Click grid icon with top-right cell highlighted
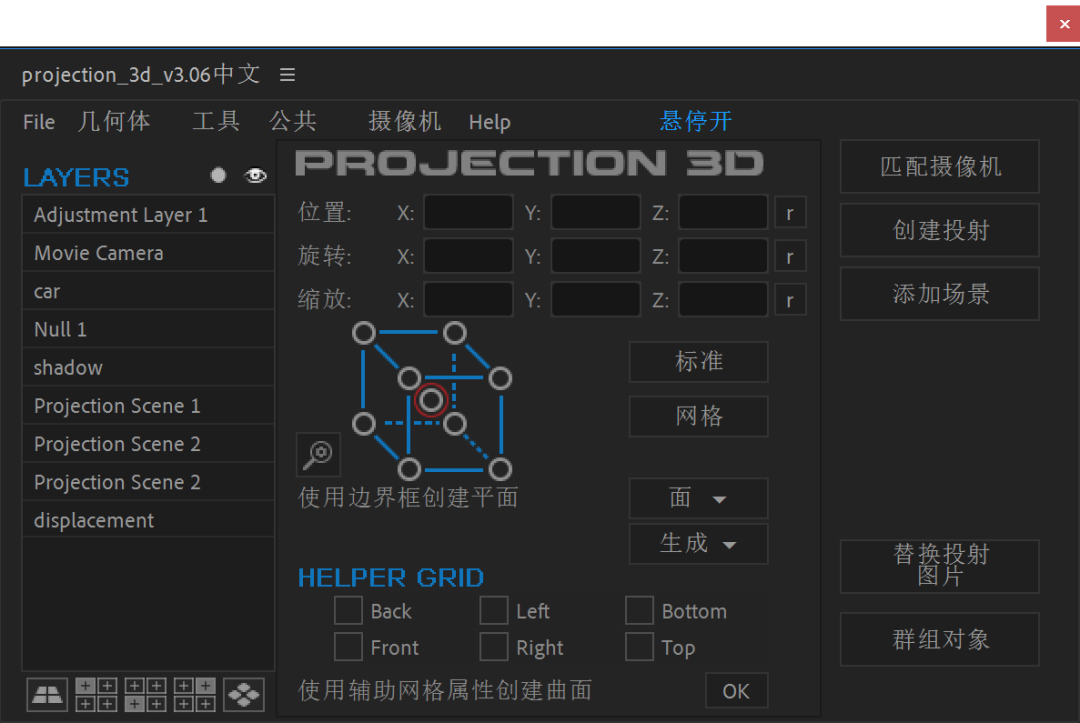1080x723 pixels. (195, 695)
